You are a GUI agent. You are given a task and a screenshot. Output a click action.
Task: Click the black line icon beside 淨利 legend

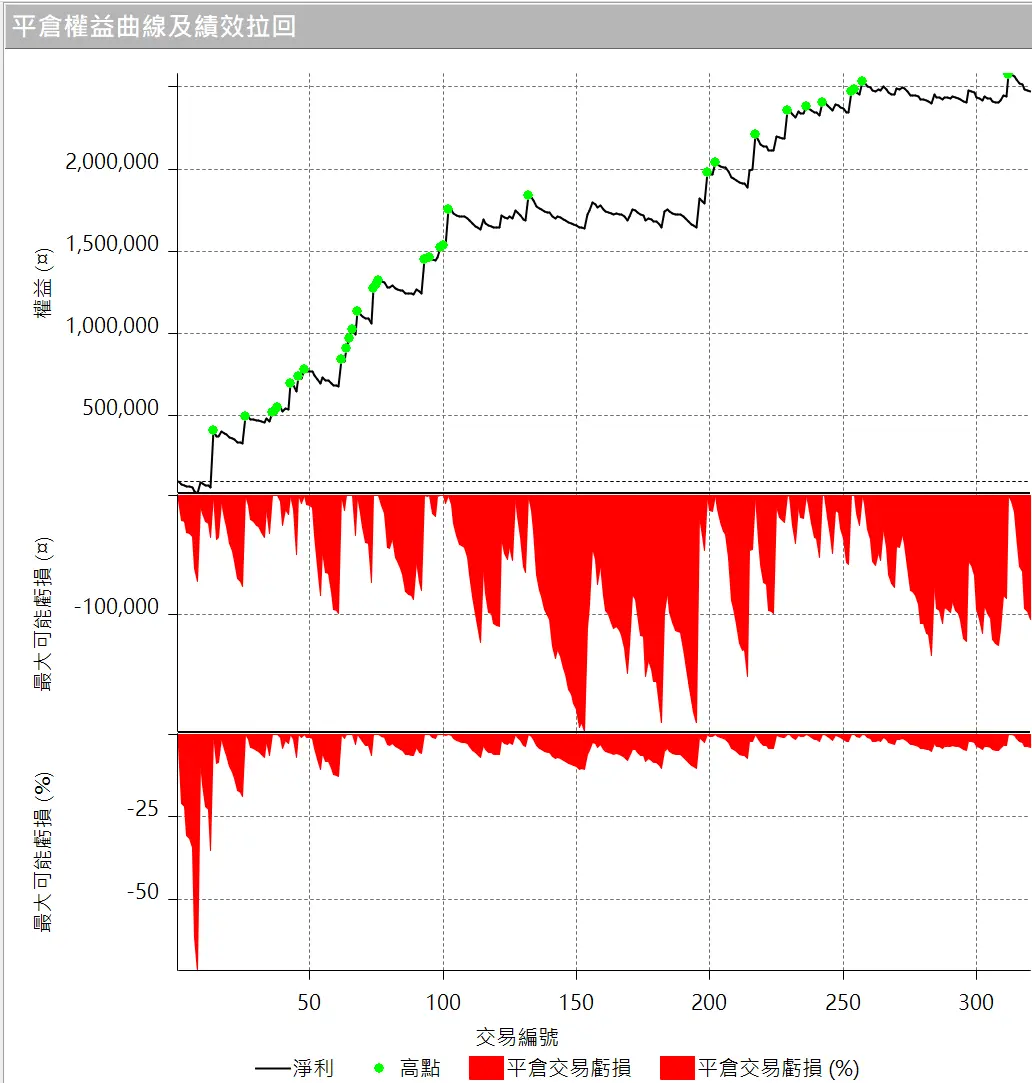(272, 1068)
